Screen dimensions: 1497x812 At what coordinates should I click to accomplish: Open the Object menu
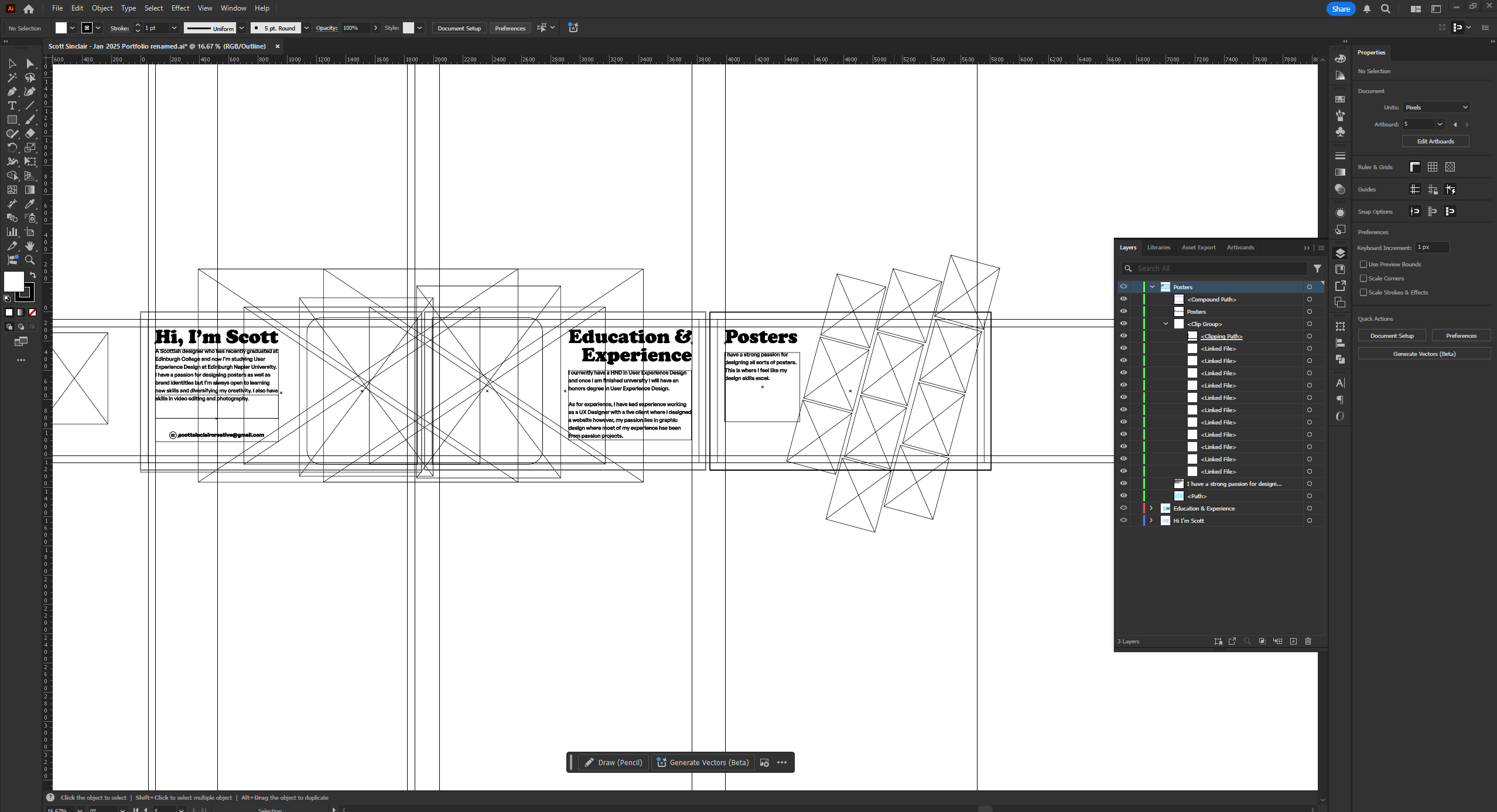tap(102, 8)
